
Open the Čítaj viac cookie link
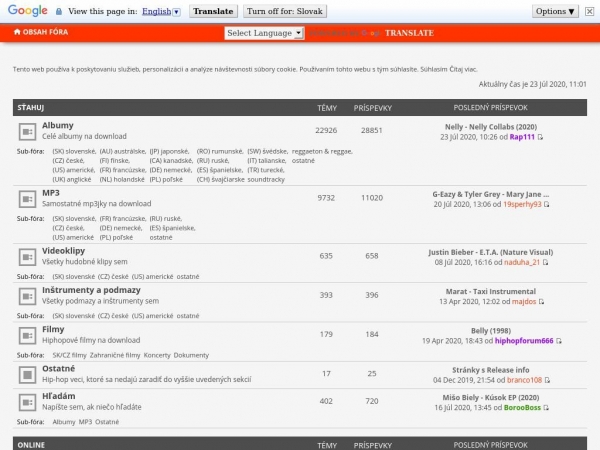coord(463,69)
